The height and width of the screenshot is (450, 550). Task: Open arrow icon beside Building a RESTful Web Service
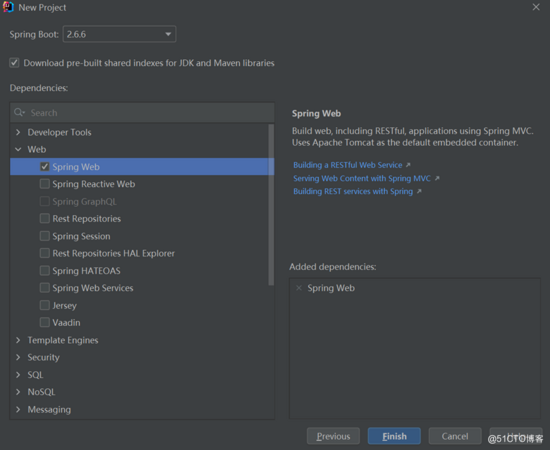coord(408,165)
